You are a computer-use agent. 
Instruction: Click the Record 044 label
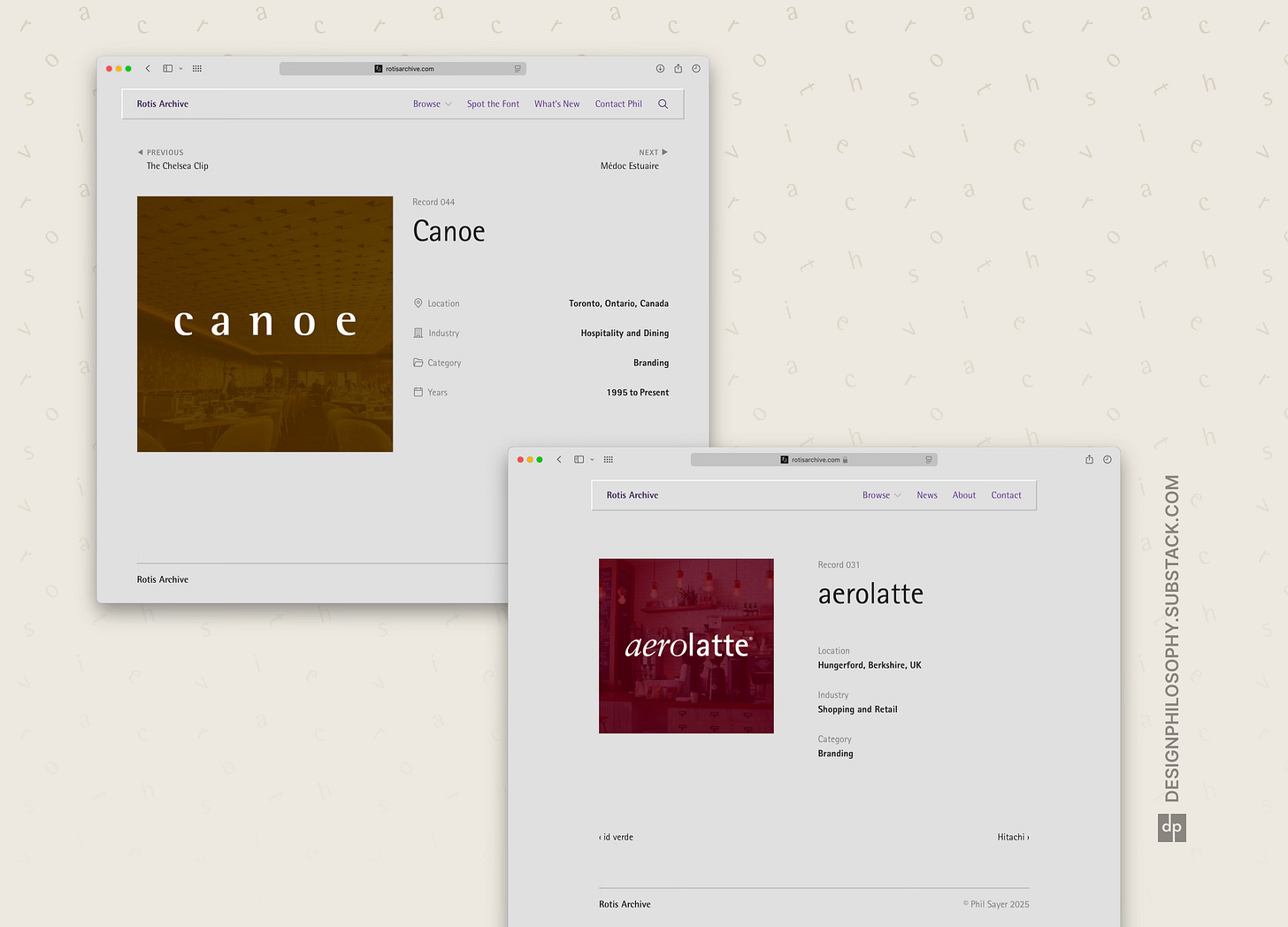coord(433,203)
